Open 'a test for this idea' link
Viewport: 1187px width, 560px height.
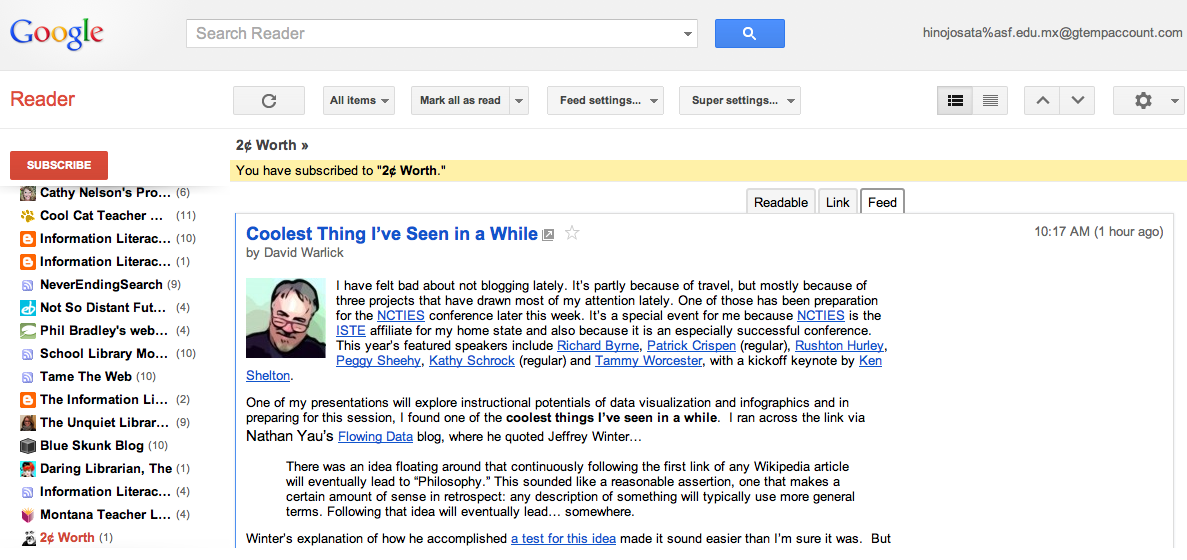[563, 539]
